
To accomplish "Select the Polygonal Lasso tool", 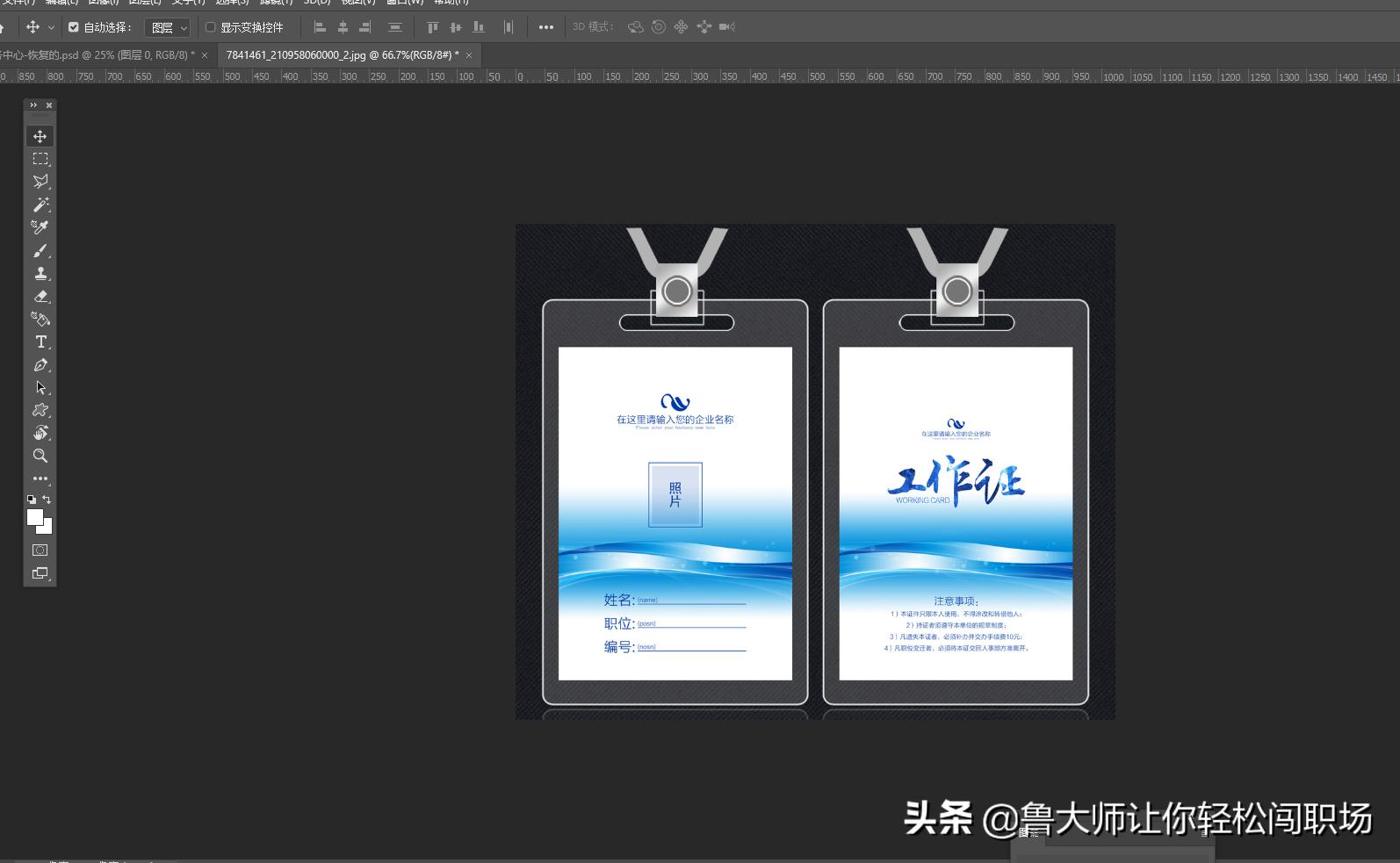I will (40, 182).
